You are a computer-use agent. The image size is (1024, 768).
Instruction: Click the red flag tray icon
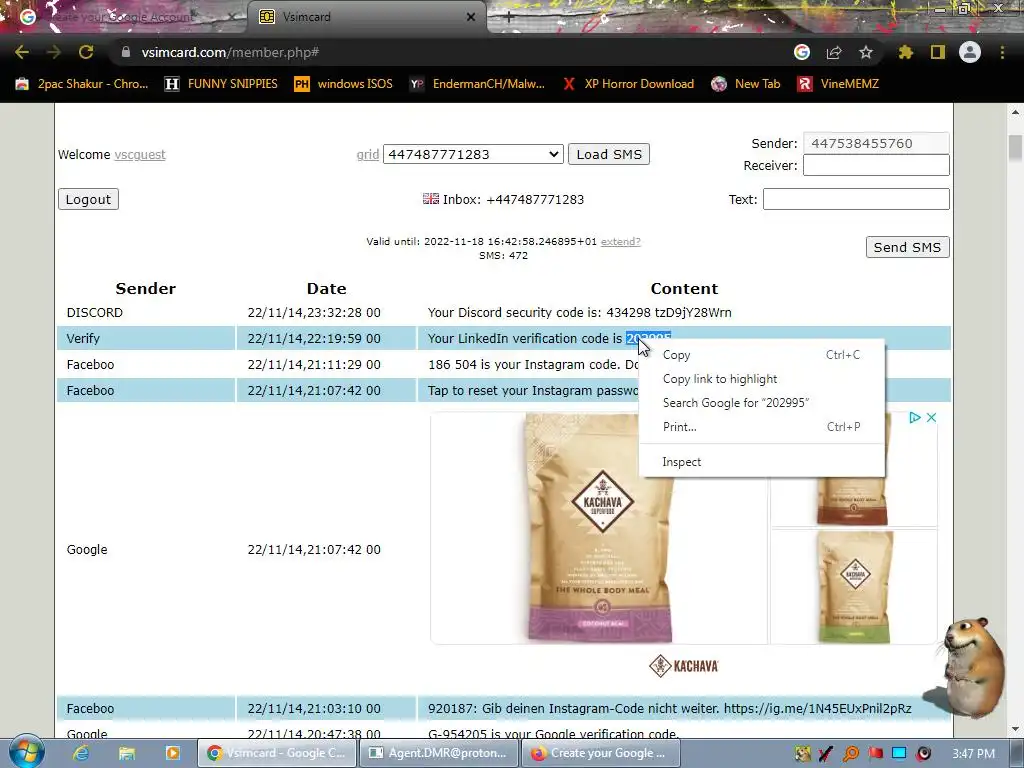click(x=875, y=754)
